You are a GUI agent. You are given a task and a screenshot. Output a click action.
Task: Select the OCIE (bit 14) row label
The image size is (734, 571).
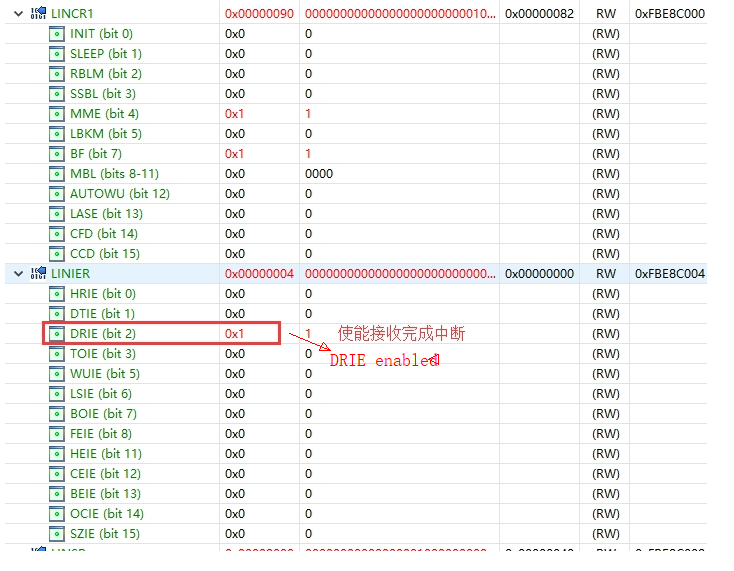point(107,514)
